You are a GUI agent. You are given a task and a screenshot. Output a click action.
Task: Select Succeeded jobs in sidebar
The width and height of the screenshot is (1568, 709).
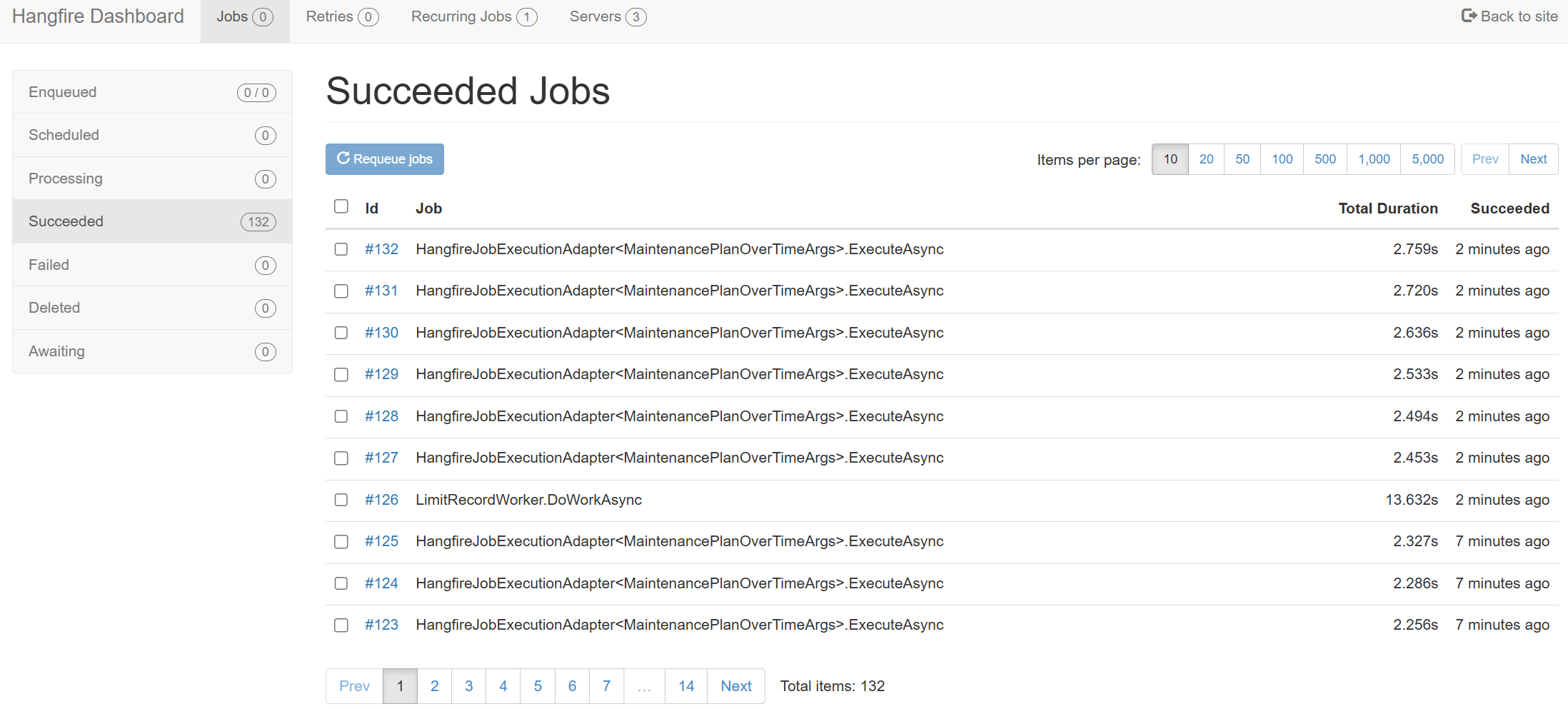tap(152, 221)
